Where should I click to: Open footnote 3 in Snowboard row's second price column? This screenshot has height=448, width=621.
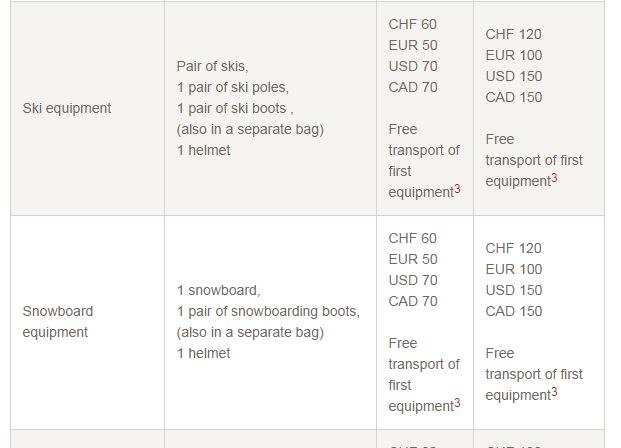click(554, 393)
